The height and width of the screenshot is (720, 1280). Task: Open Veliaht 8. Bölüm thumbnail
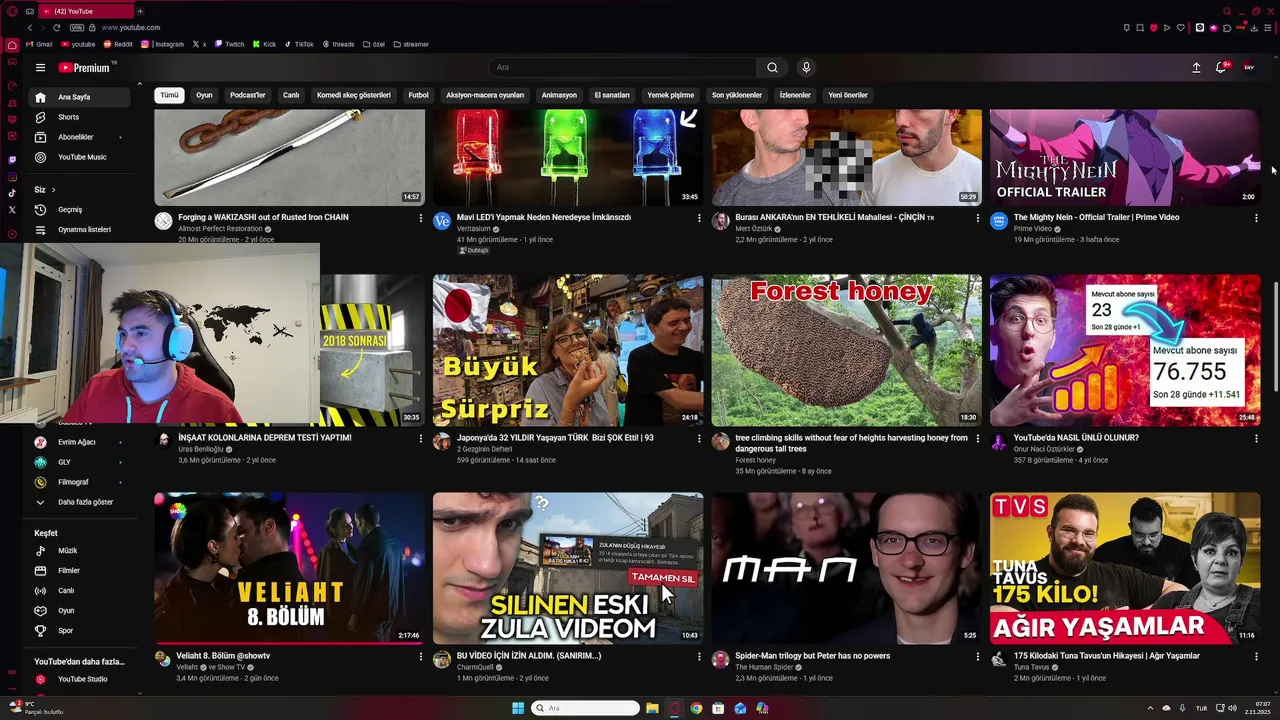tap(289, 568)
